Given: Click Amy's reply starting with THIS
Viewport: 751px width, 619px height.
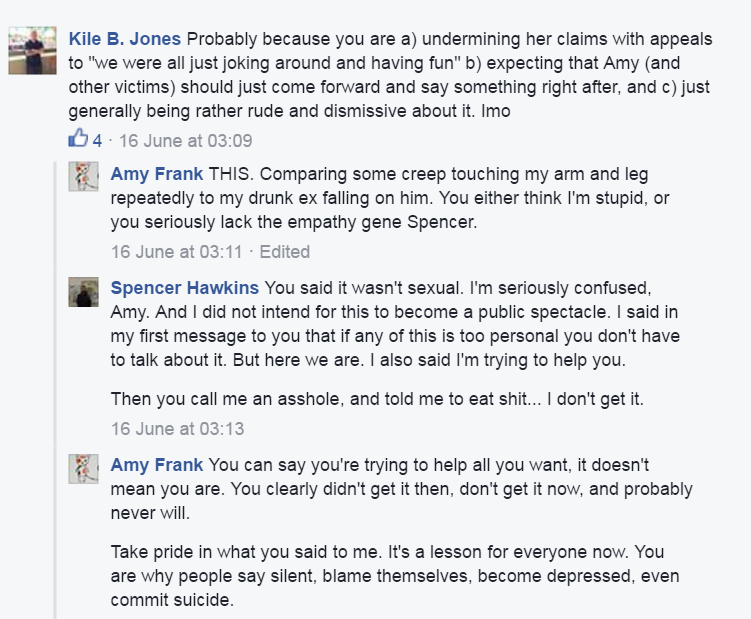Looking at the screenshot, I should pos(390,198).
